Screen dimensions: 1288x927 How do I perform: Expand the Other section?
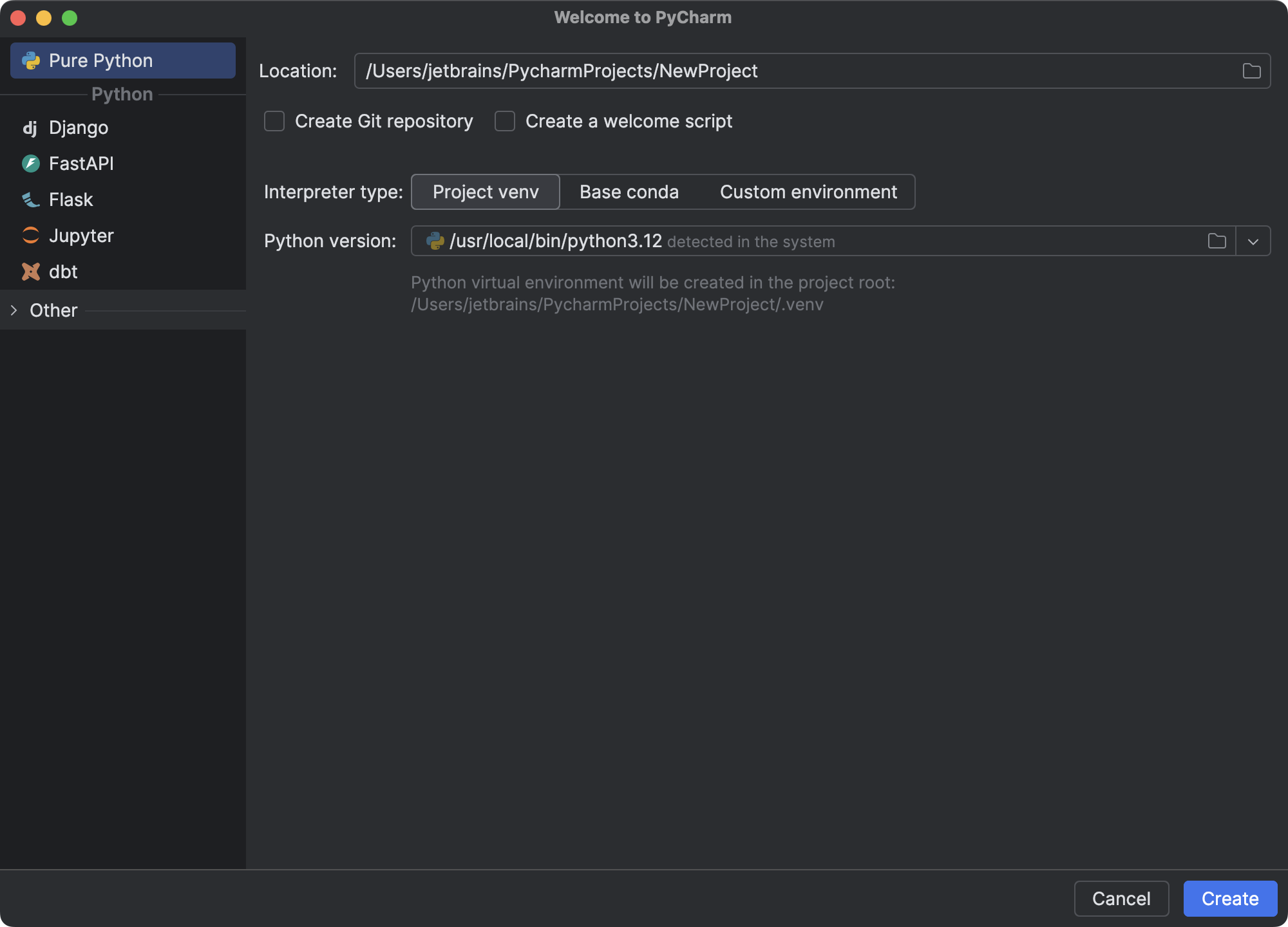coord(15,310)
